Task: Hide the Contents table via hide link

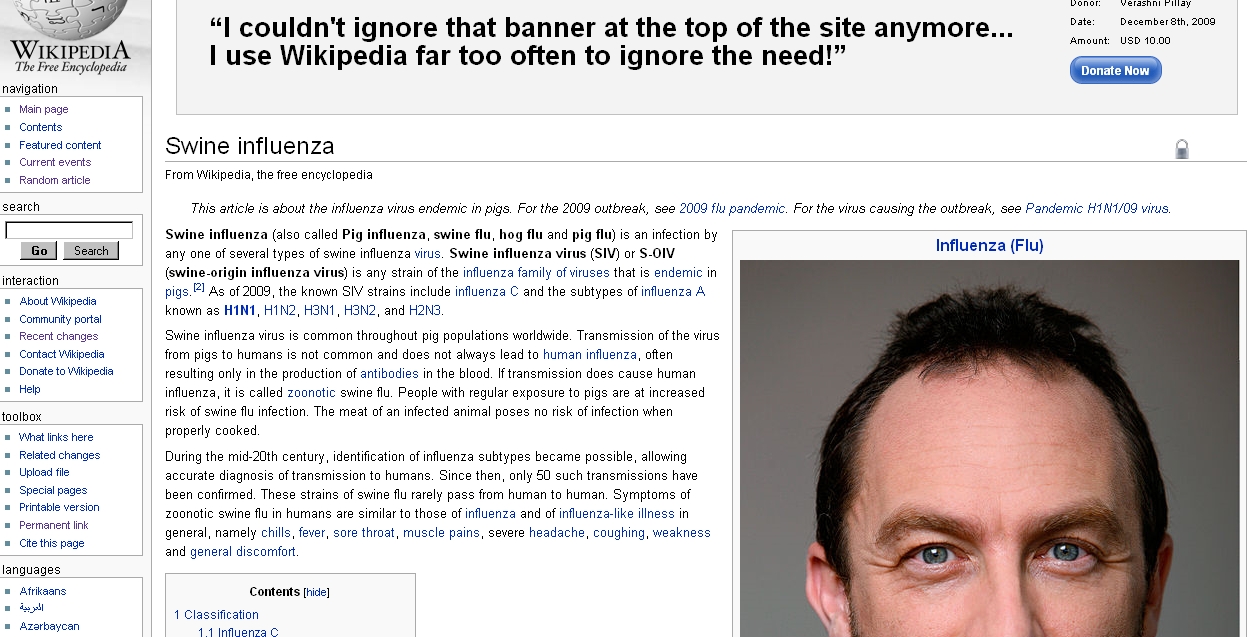Action: tap(316, 592)
